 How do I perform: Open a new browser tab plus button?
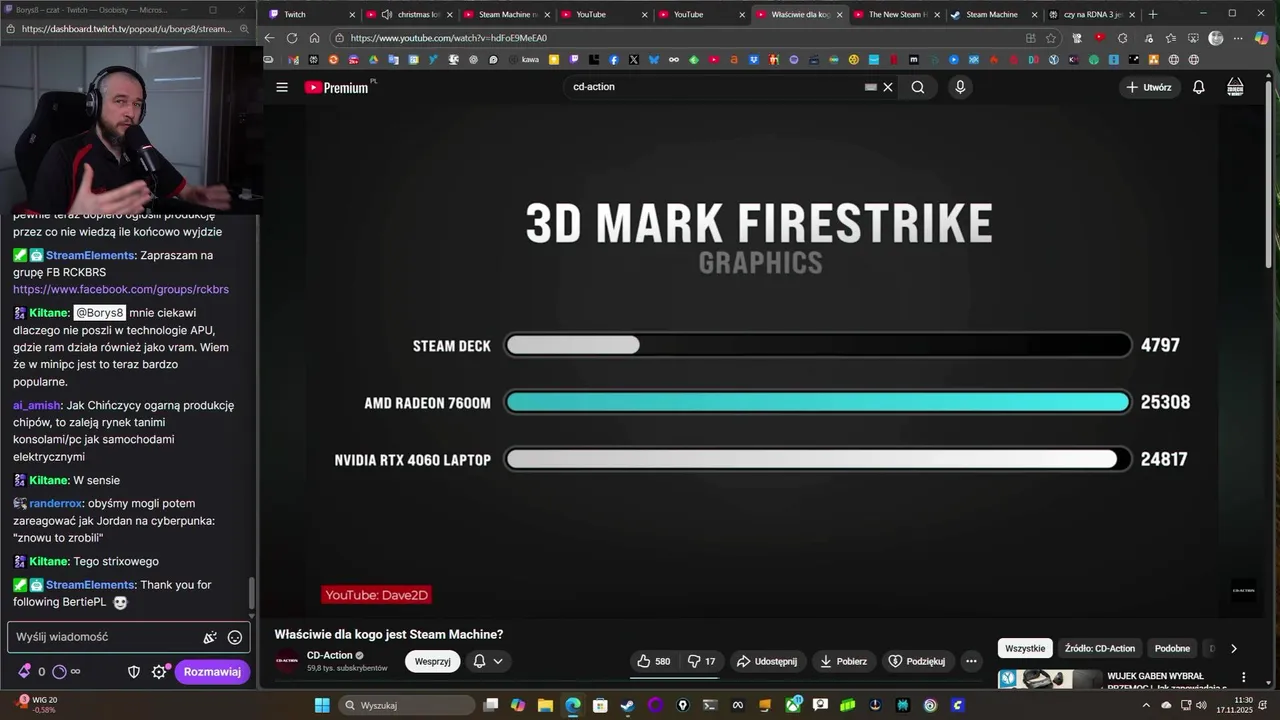(1153, 14)
